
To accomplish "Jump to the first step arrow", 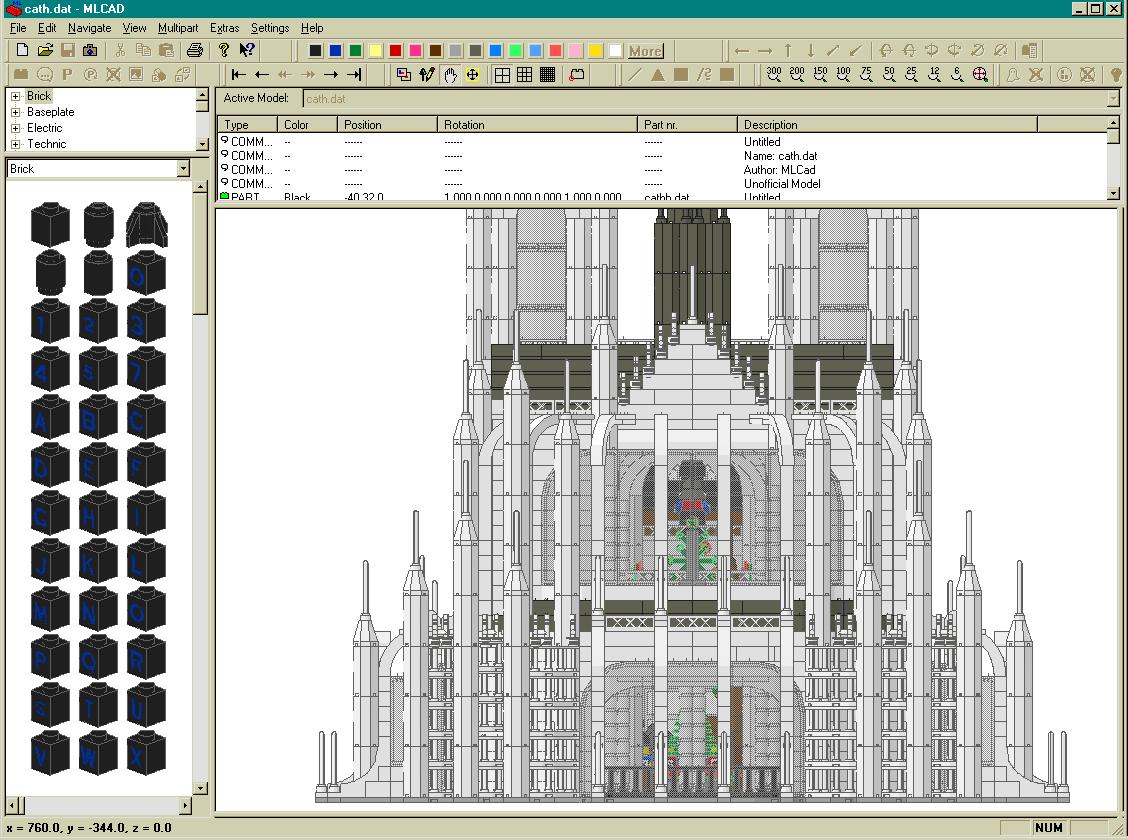I will pos(239,75).
